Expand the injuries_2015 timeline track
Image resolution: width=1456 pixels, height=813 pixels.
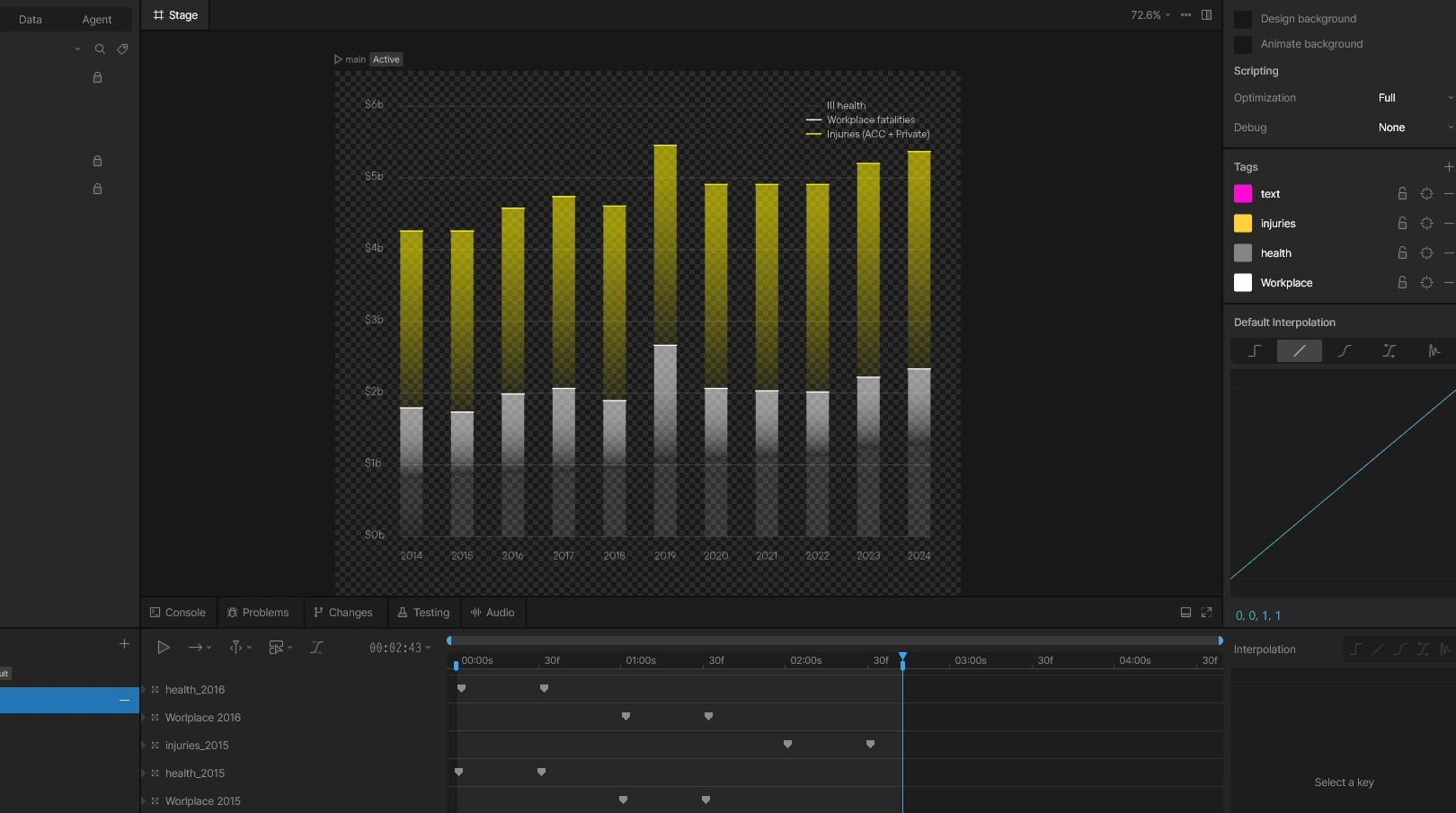144,746
